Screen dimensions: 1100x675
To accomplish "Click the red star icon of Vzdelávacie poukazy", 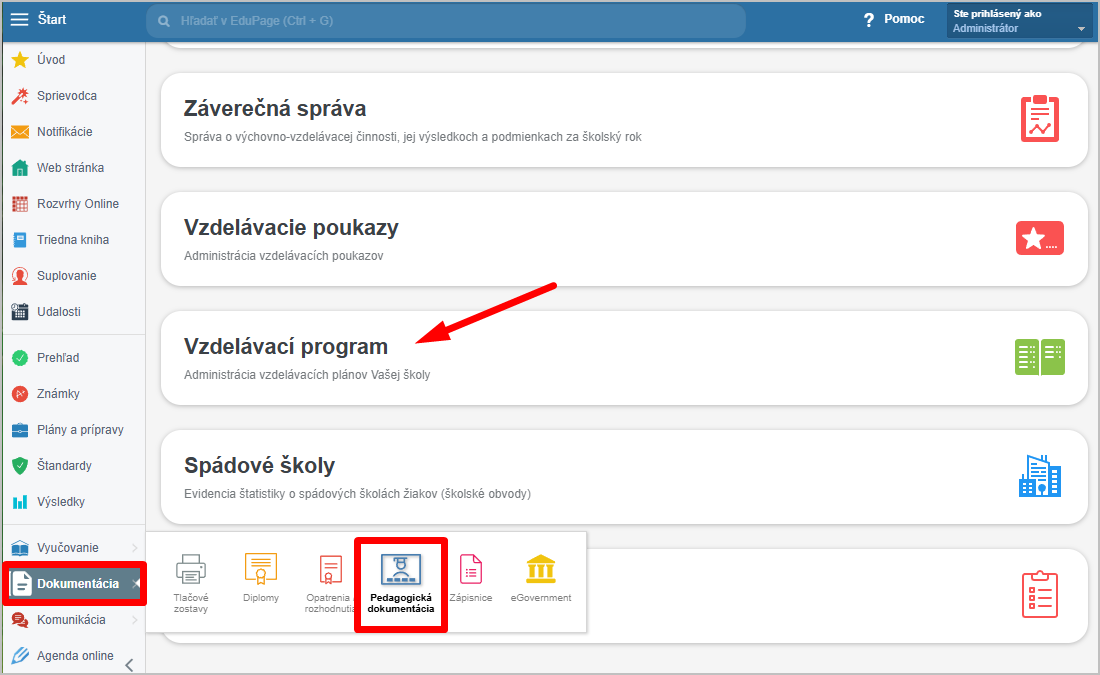I will pos(1040,239).
